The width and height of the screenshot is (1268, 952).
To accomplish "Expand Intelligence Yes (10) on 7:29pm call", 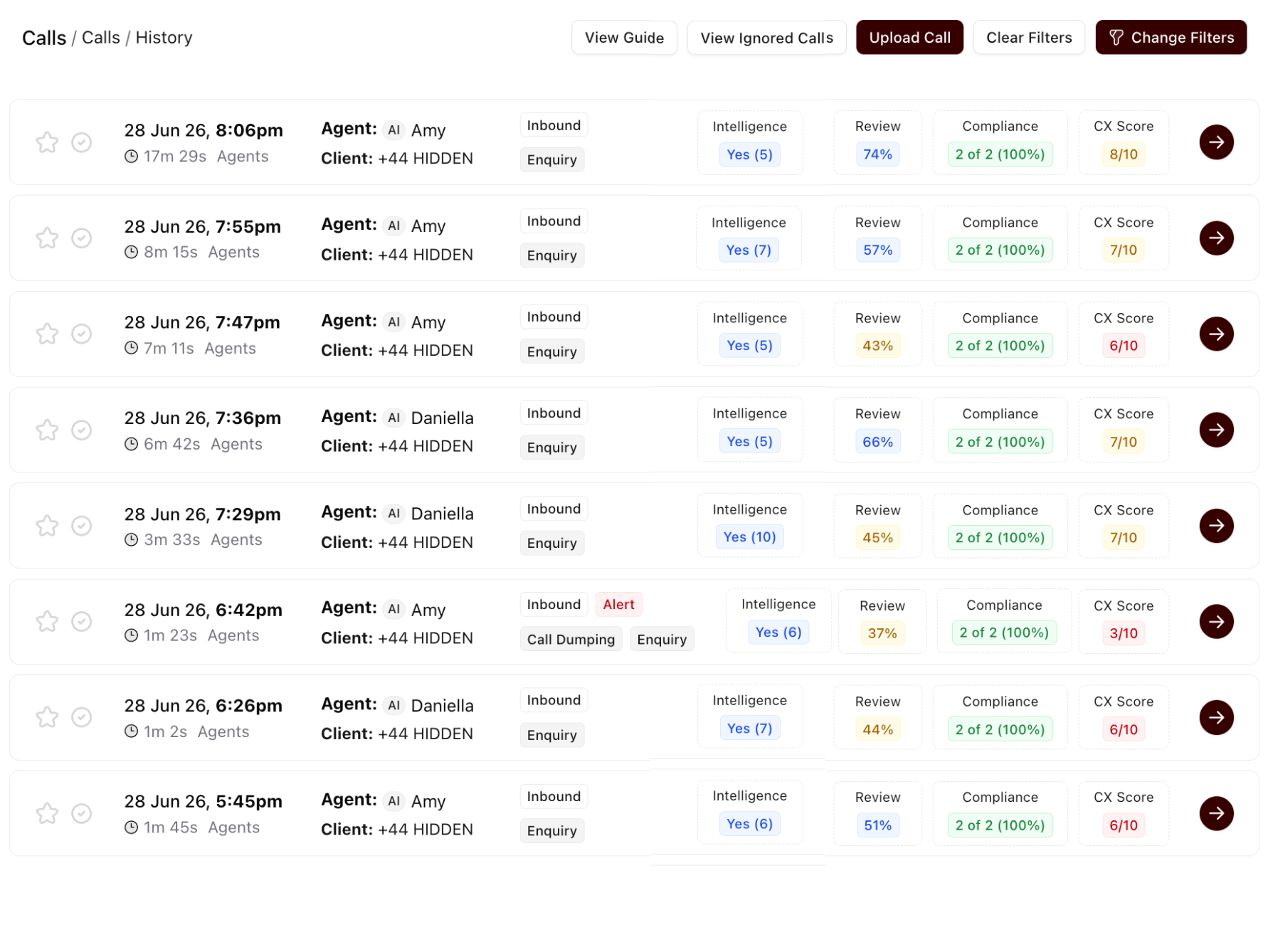I will (x=749, y=537).
